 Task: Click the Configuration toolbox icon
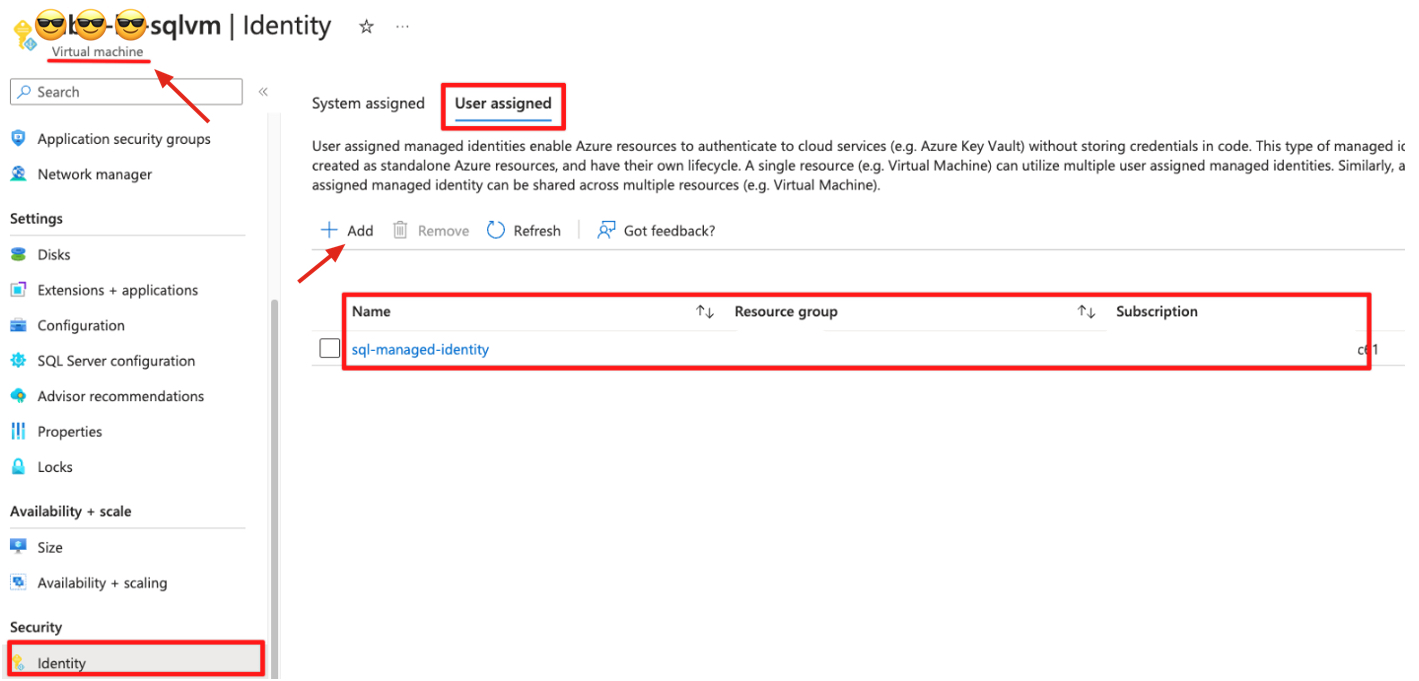point(18,326)
